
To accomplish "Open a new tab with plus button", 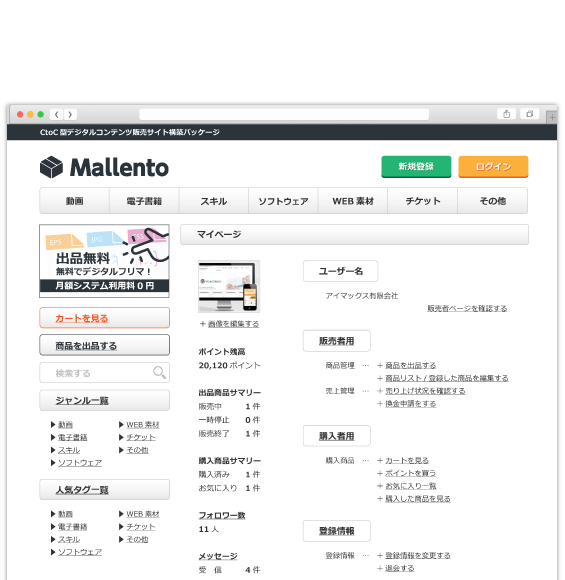I will coord(552,117).
